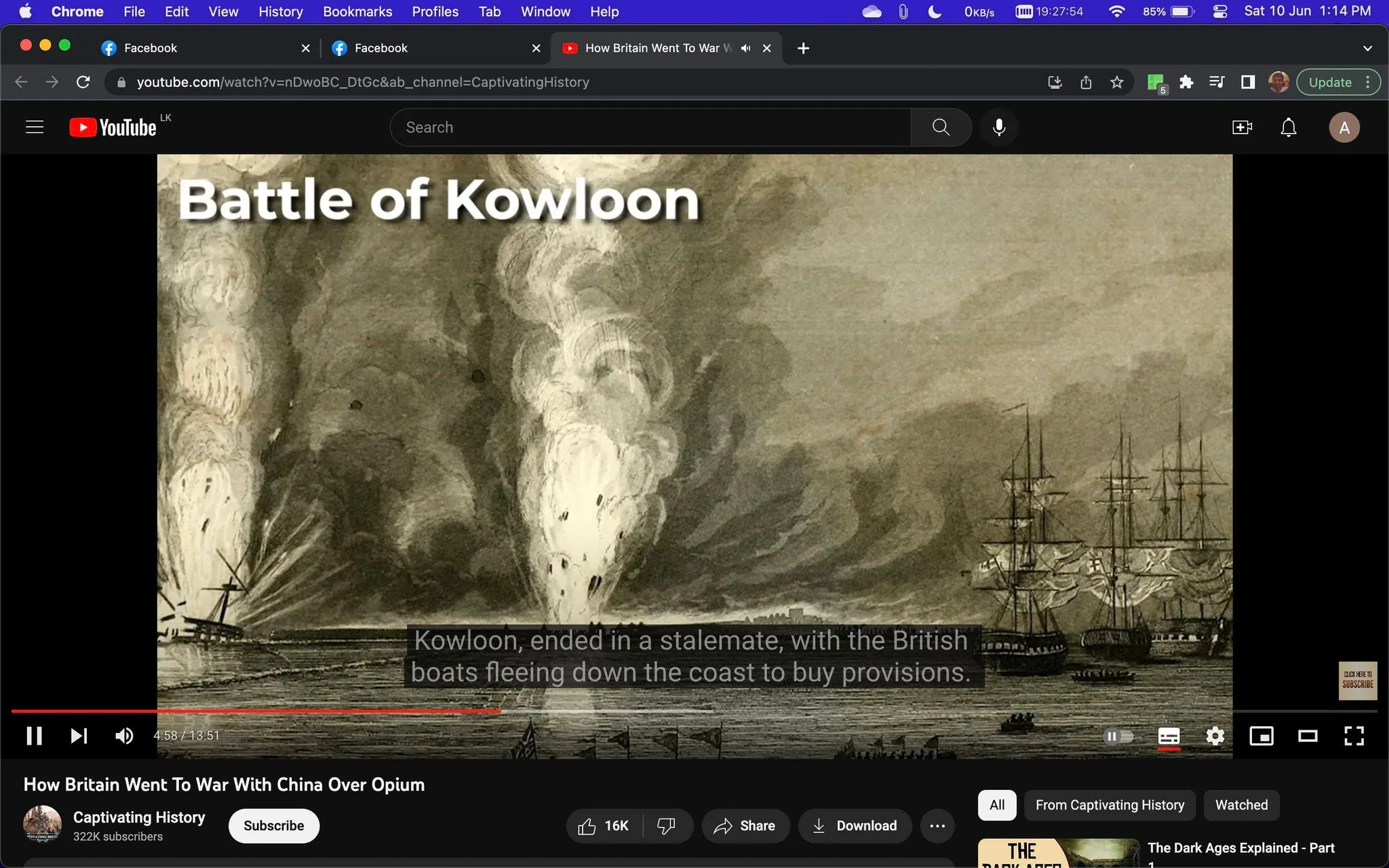Open Chrome extensions puzzle icon
Image resolution: width=1389 pixels, height=868 pixels.
point(1186,82)
